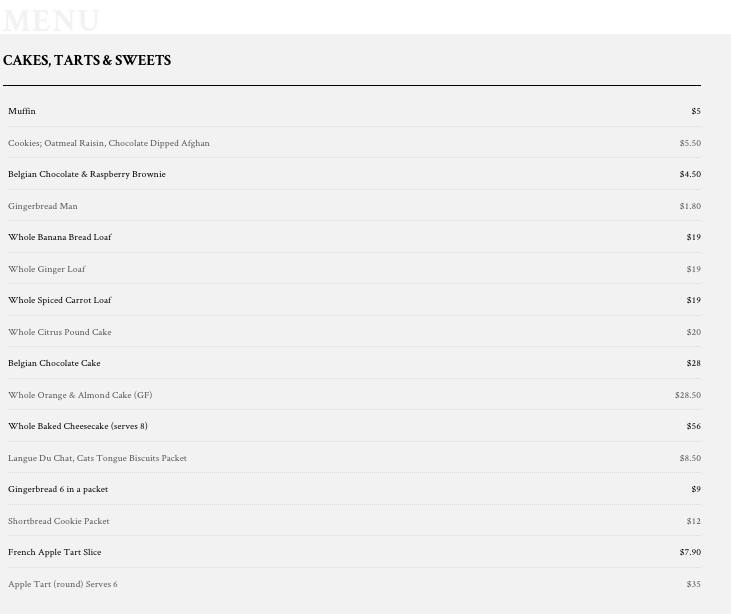Click Belgian Chocolate & Raspberry Brownie
The width and height of the screenshot is (731, 614).
(x=87, y=174)
